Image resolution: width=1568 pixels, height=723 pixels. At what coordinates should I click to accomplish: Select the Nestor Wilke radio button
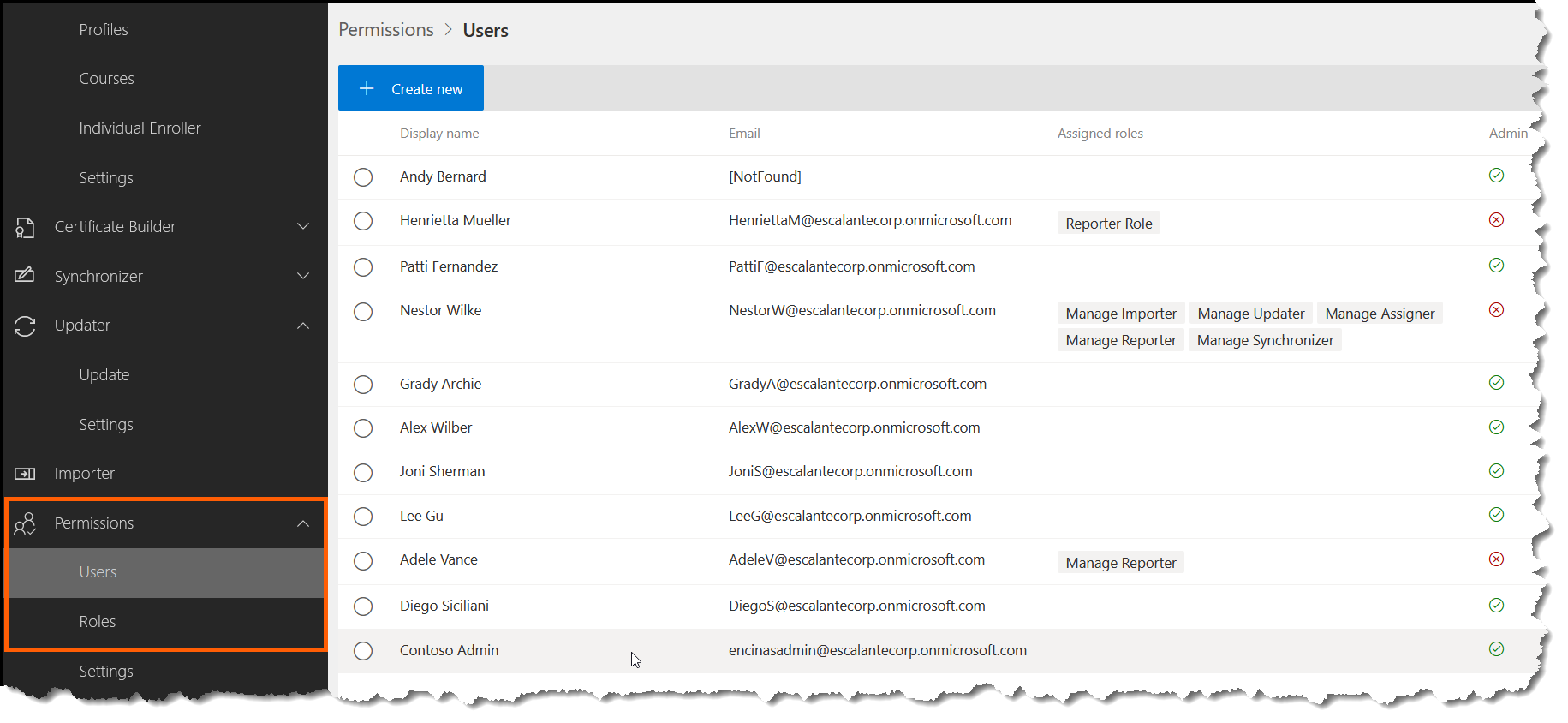pyautogui.click(x=363, y=312)
